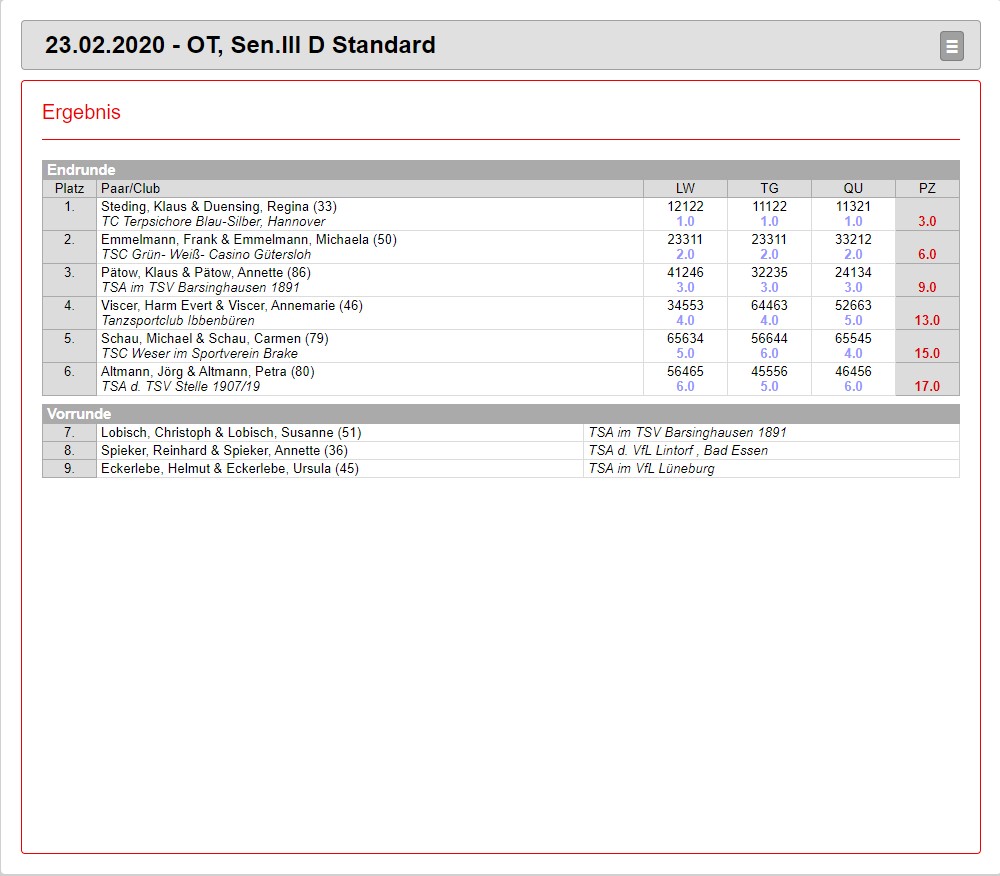Click the Paar/Club column header
The image size is (1000, 876).
(130, 188)
